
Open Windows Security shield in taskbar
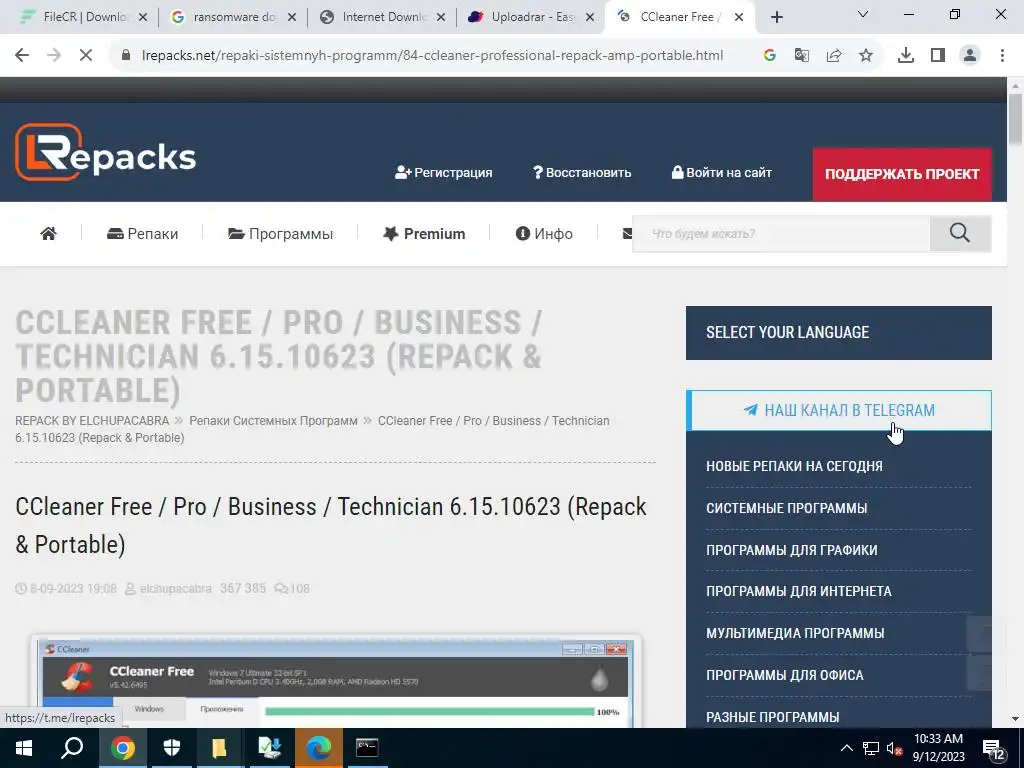click(171, 748)
